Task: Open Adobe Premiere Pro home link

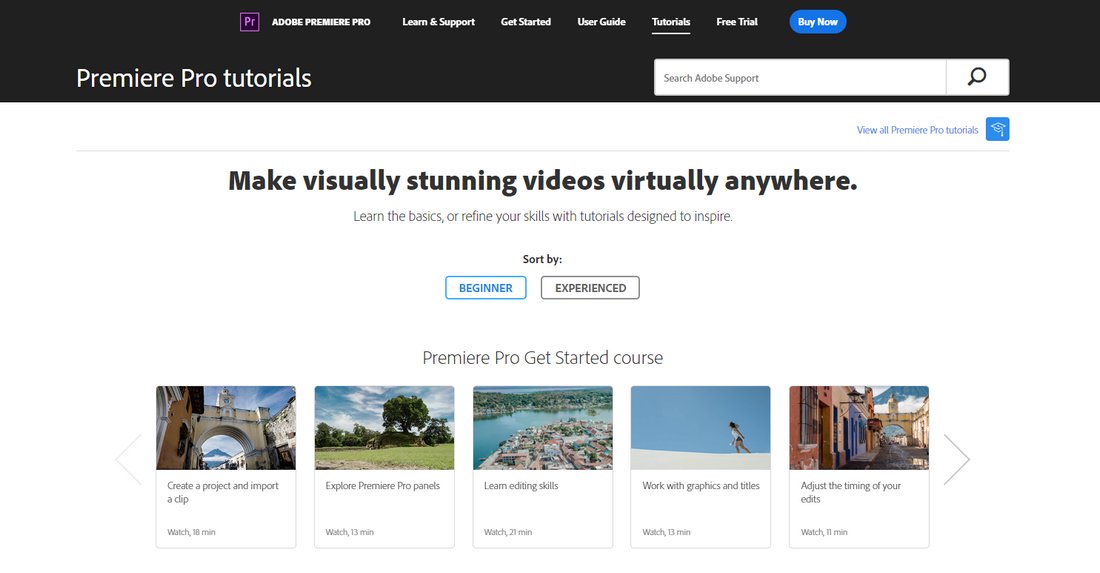Action: 321,22
